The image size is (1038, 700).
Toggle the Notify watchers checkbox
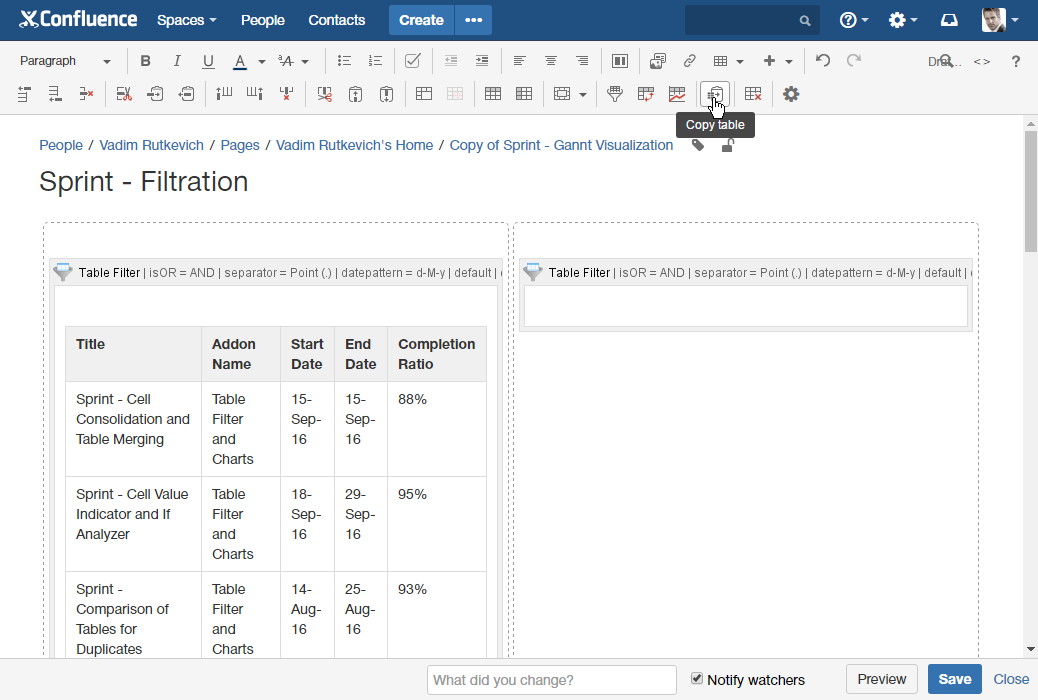(x=696, y=678)
